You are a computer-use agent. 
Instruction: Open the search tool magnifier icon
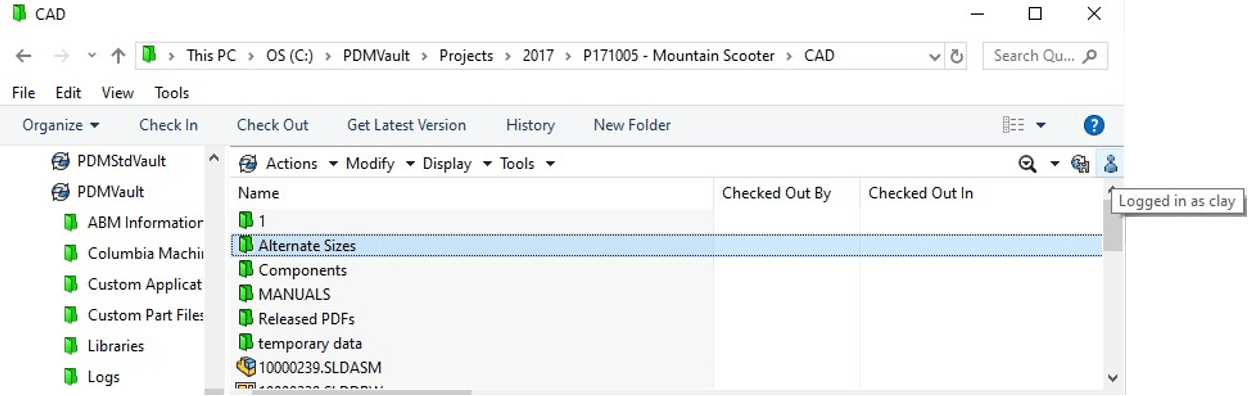[1027, 164]
